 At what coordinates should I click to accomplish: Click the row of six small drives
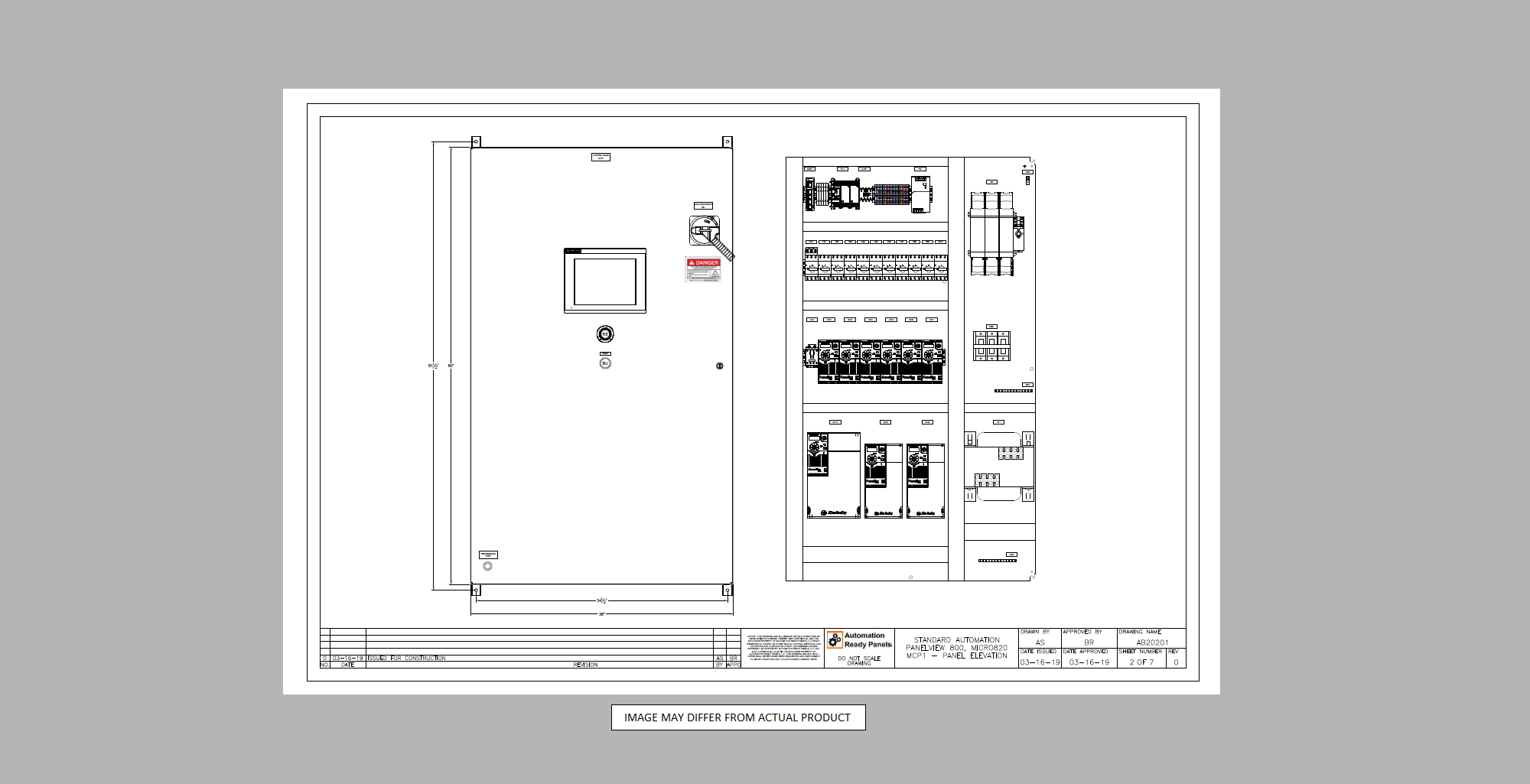pyautogui.click(x=880, y=361)
